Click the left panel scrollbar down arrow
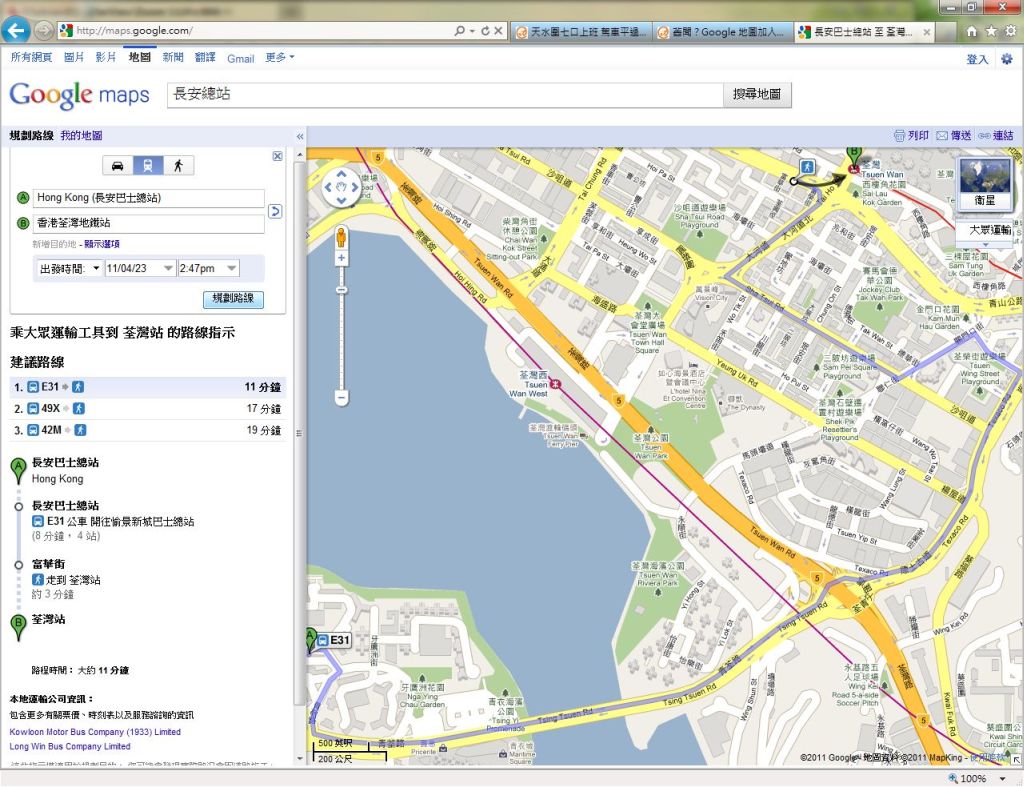1024x787 pixels. [x=300, y=759]
